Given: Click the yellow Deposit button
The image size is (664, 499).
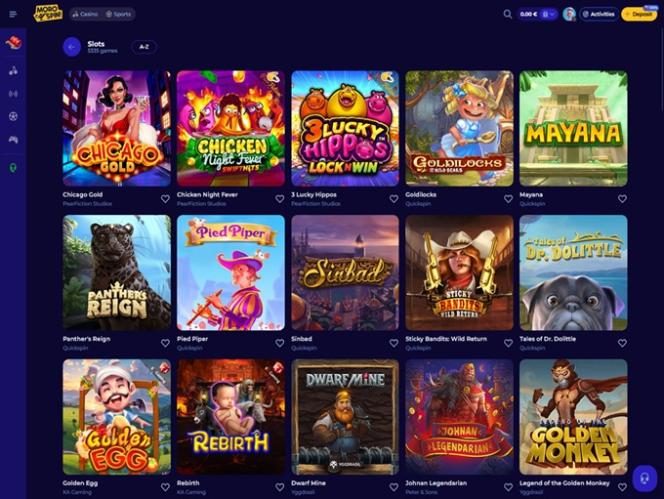Looking at the screenshot, I should [639, 14].
